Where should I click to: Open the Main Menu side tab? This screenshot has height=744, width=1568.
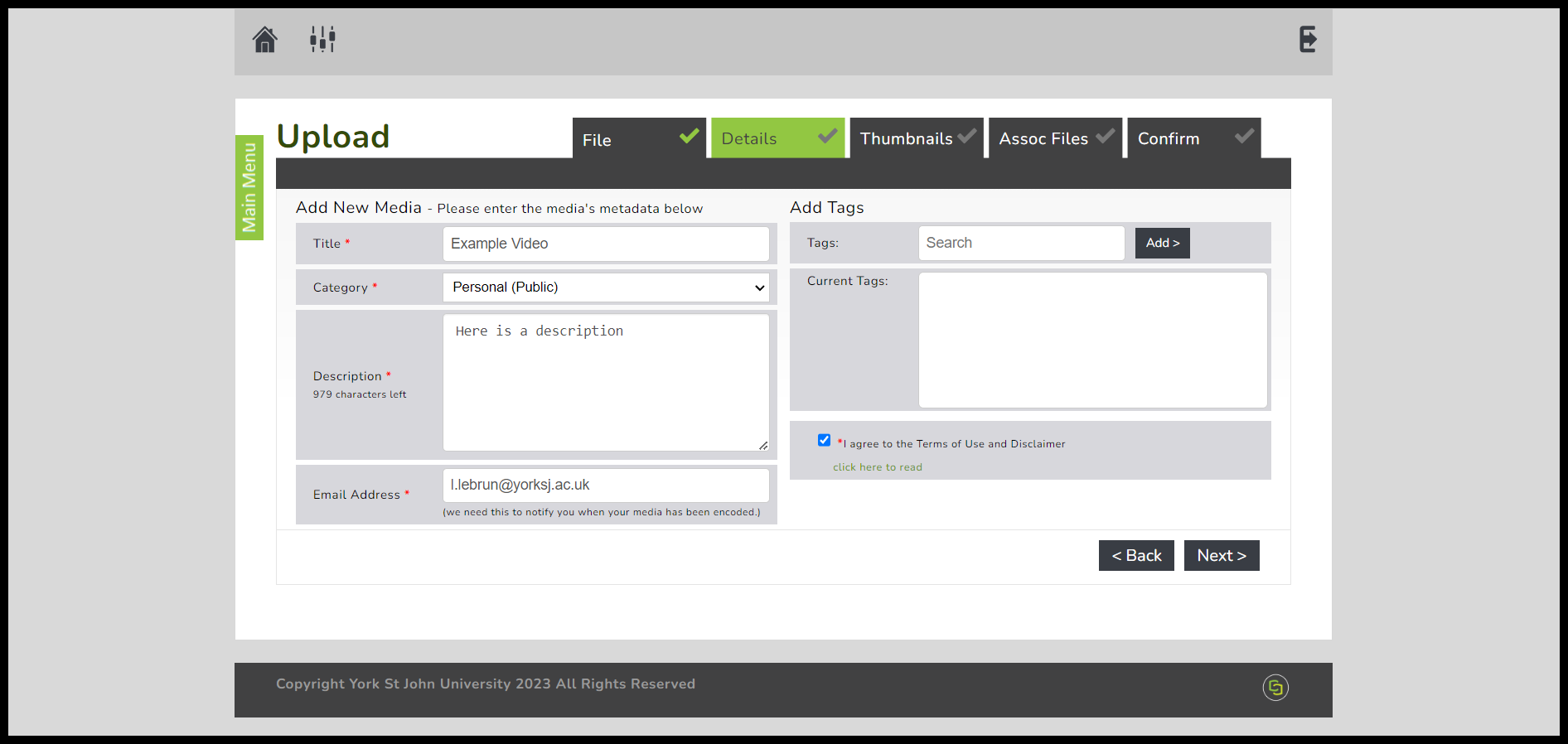(249, 187)
